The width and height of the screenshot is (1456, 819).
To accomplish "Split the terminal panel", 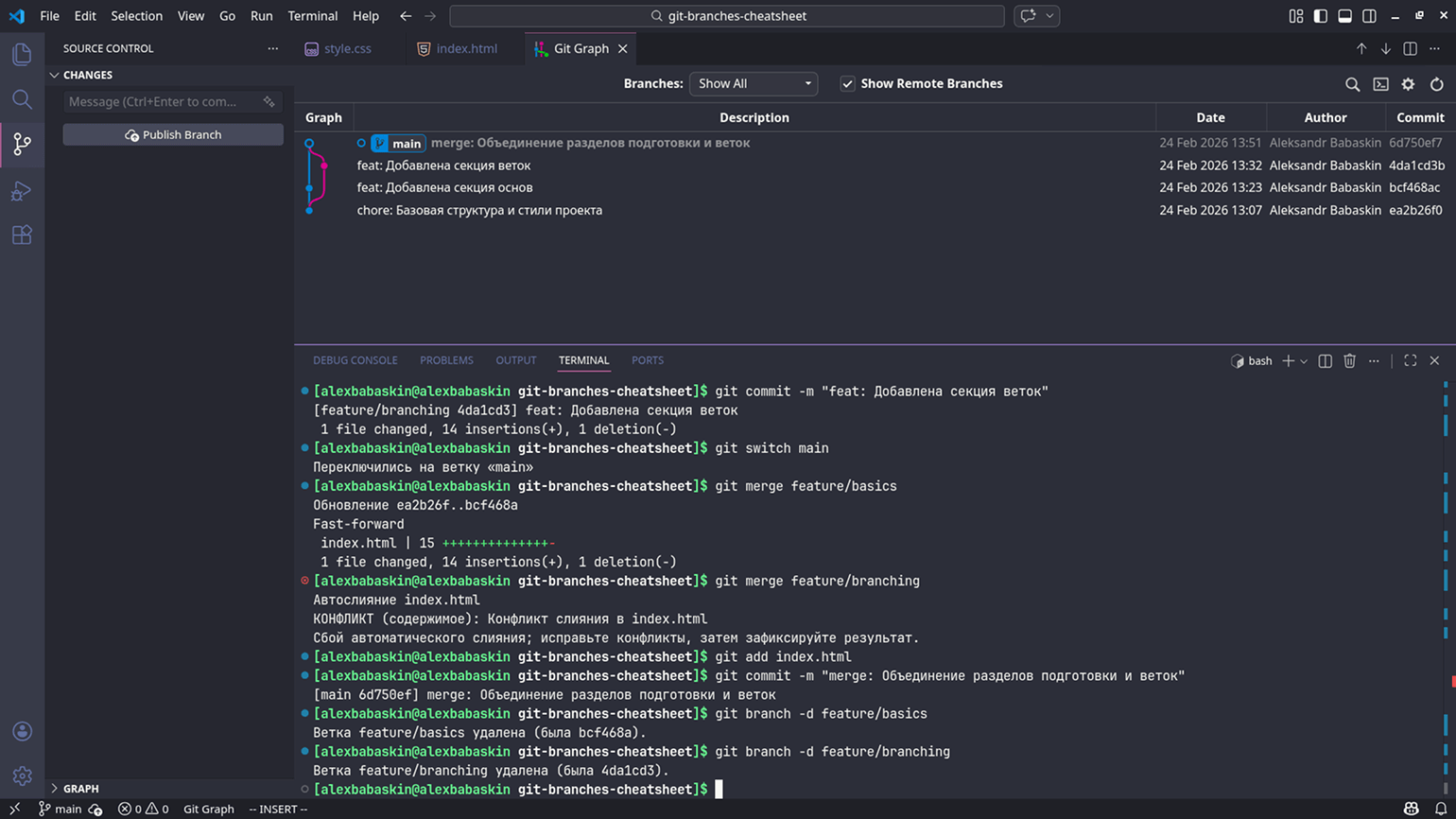I will [1325, 360].
